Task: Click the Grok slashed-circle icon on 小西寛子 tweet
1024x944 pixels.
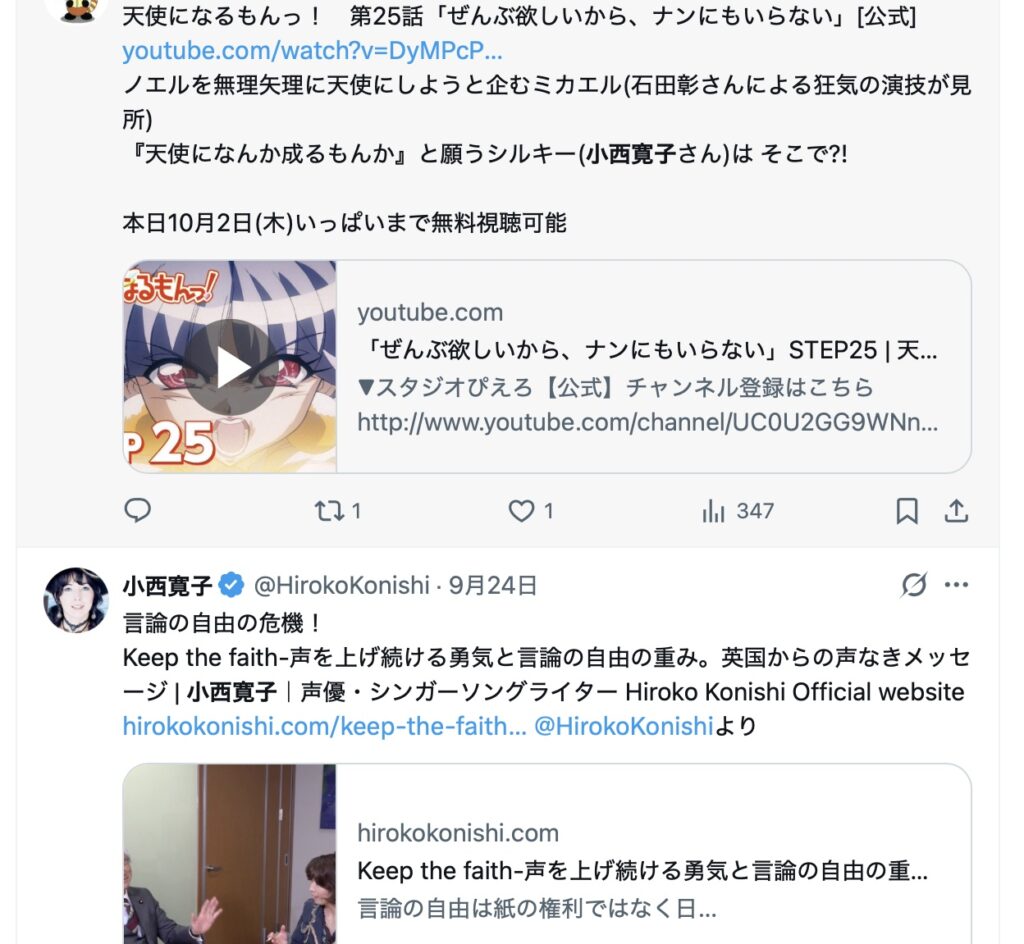Action: pyautogui.click(x=913, y=584)
